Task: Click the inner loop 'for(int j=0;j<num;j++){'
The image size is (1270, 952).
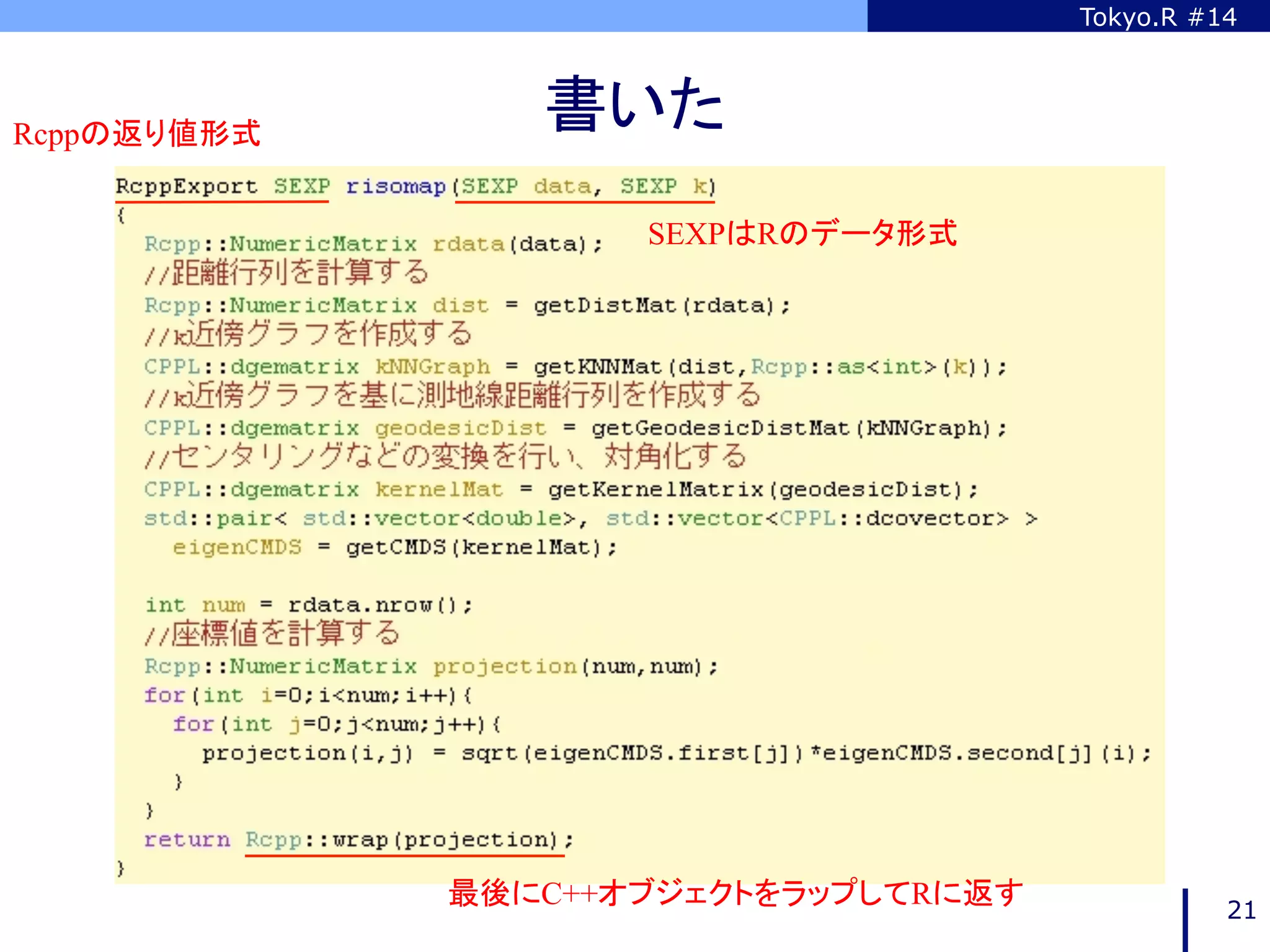Action: coord(337,725)
